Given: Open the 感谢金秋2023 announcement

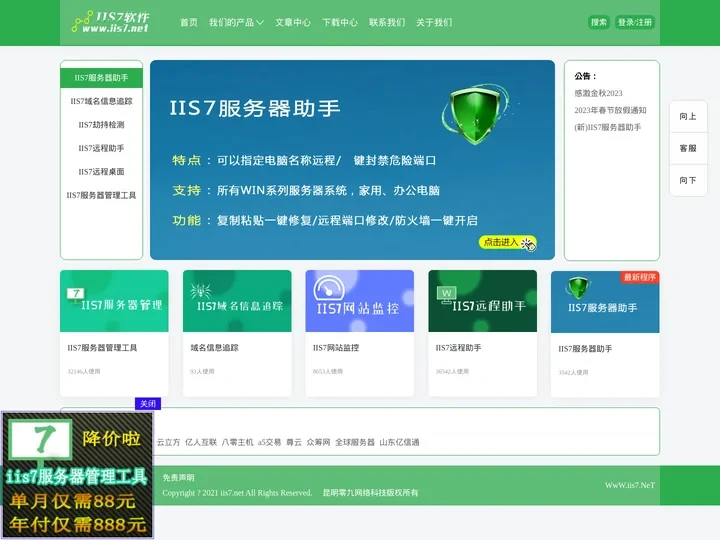Looking at the screenshot, I should click(x=598, y=93).
